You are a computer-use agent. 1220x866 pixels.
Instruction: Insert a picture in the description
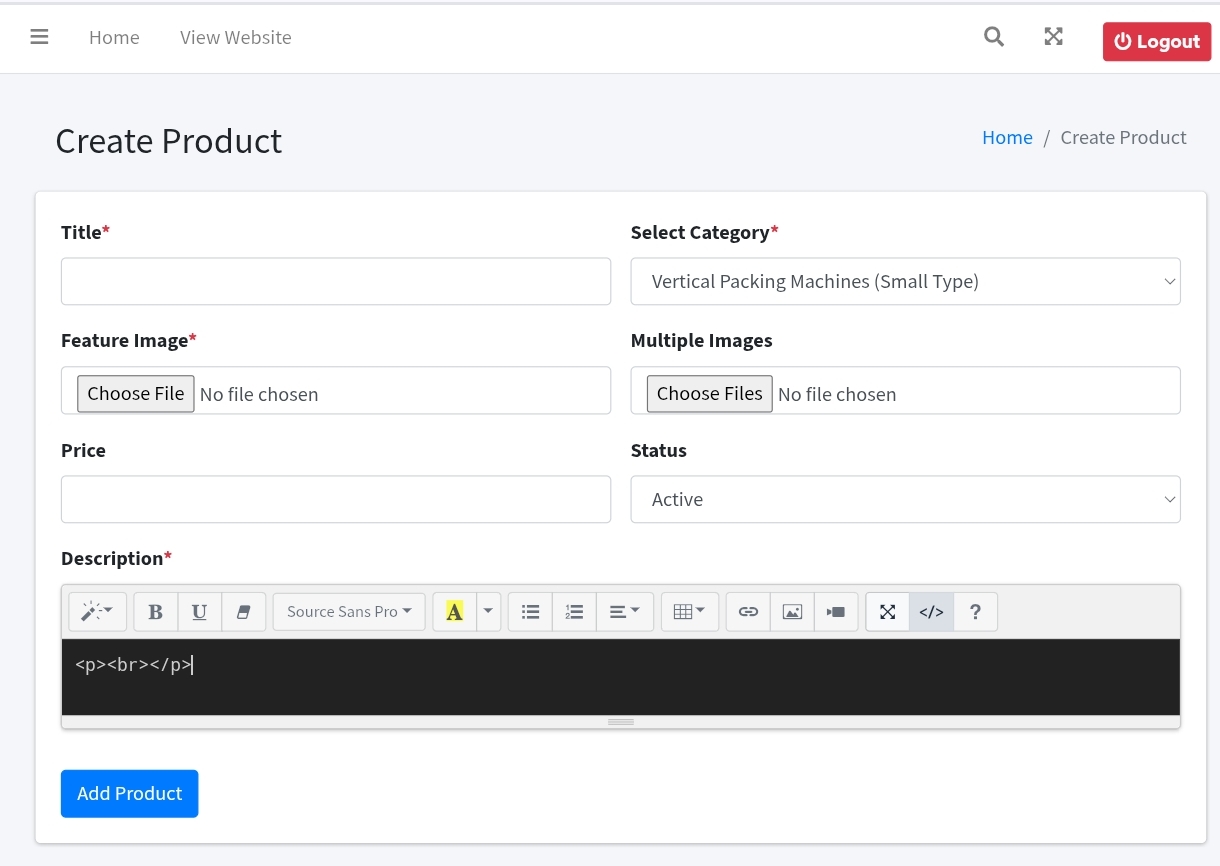pyautogui.click(x=792, y=612)
